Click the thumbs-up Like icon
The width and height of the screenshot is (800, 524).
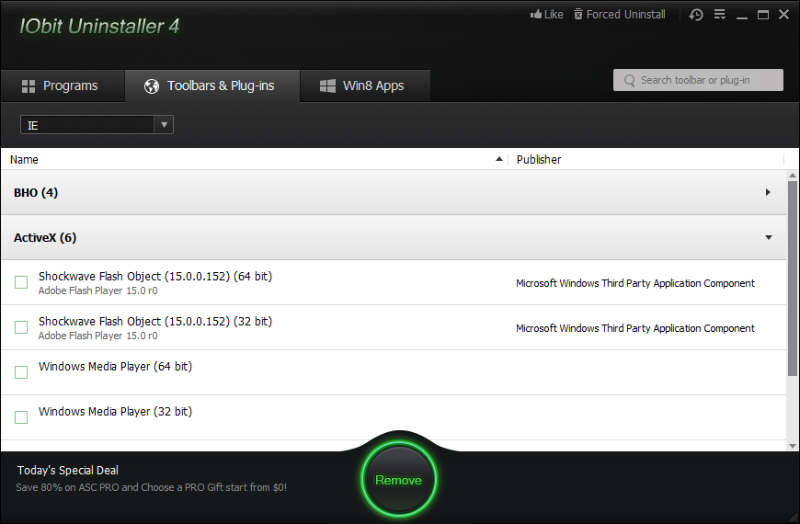coord(534,15)
